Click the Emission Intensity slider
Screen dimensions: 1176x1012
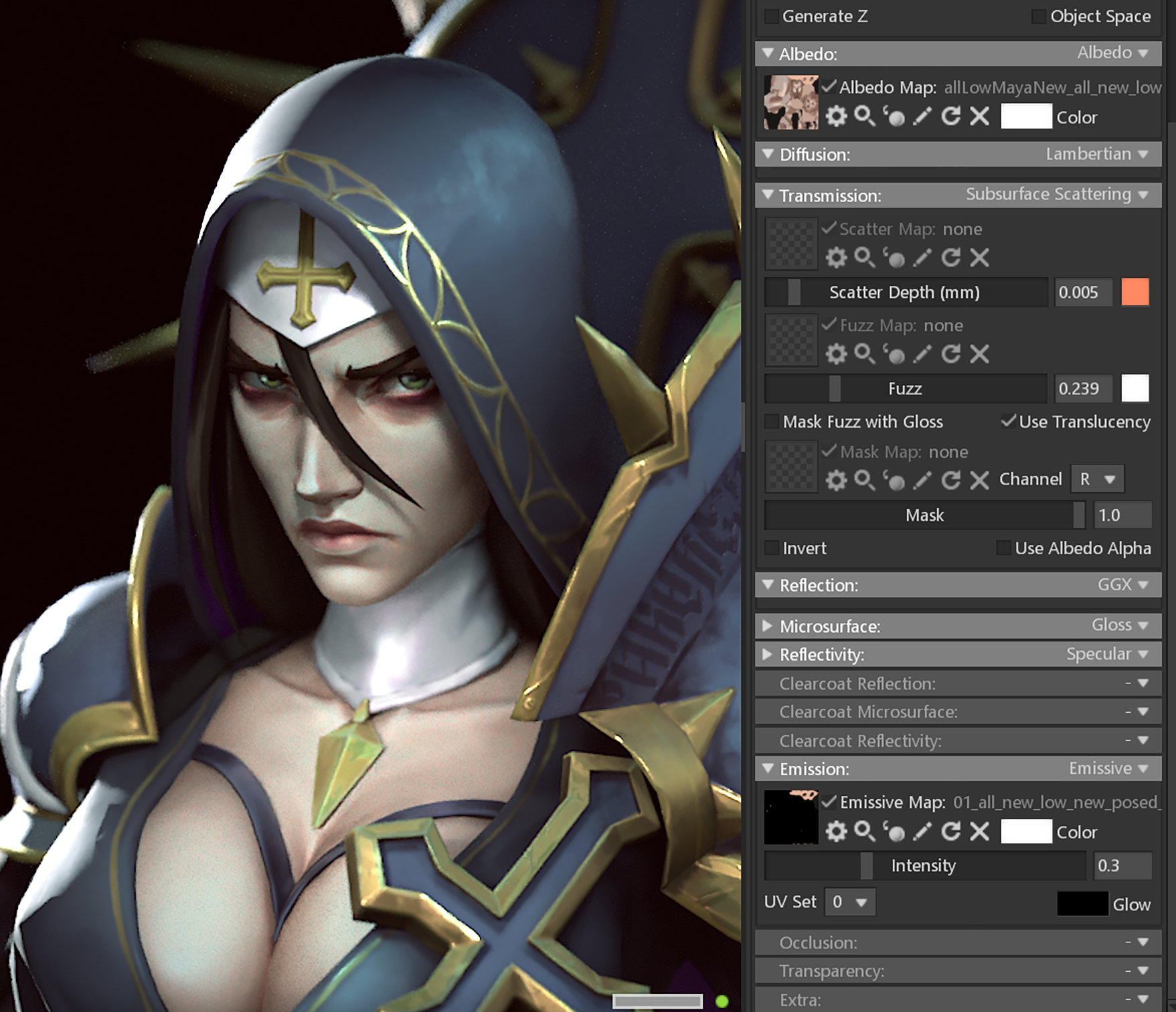[x=926, y=865]
